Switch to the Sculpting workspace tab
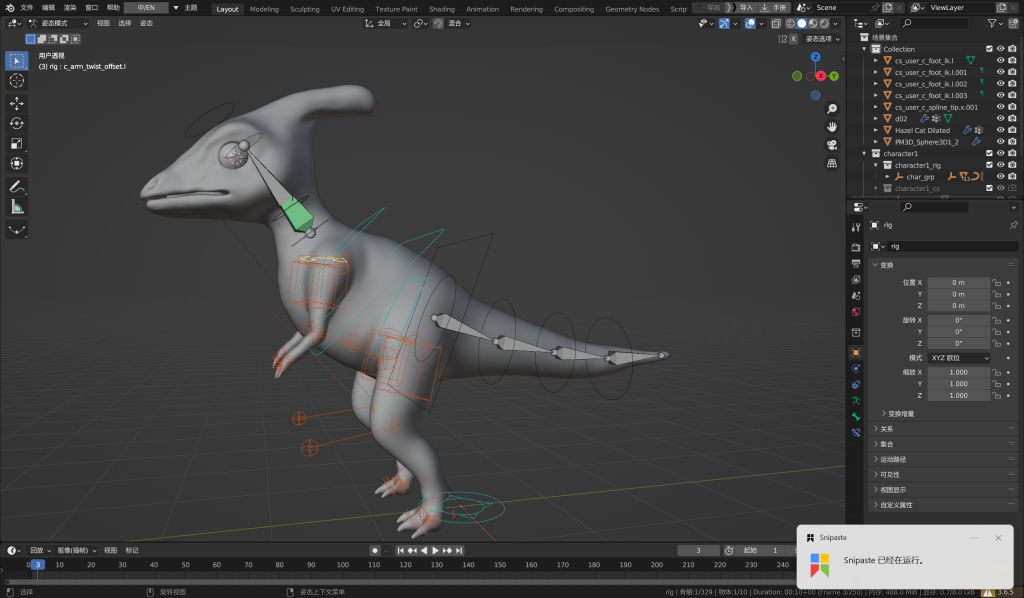The image size is (1024, 598). 304,9
